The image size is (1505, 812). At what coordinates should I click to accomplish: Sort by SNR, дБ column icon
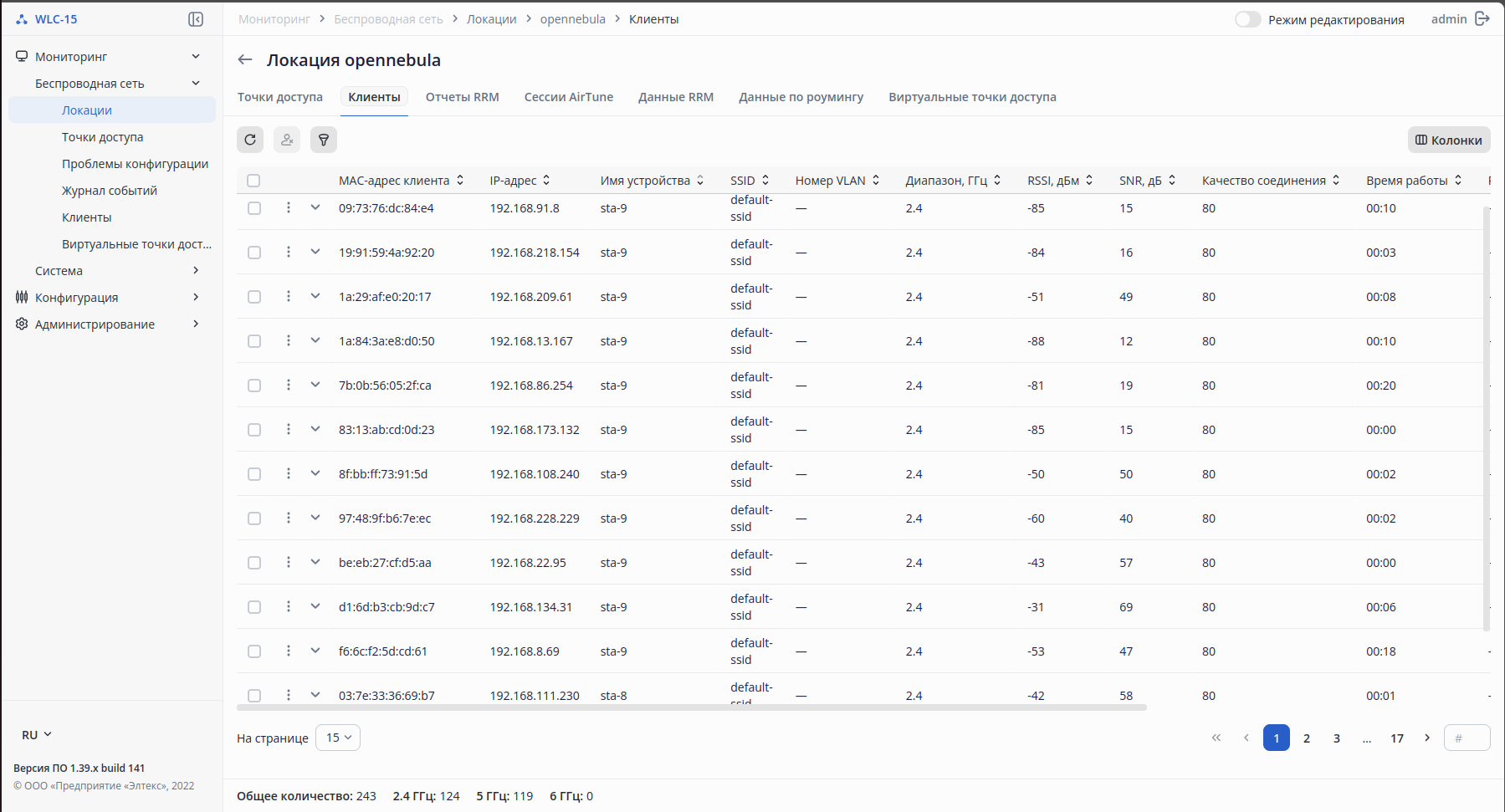(1172, 180)
